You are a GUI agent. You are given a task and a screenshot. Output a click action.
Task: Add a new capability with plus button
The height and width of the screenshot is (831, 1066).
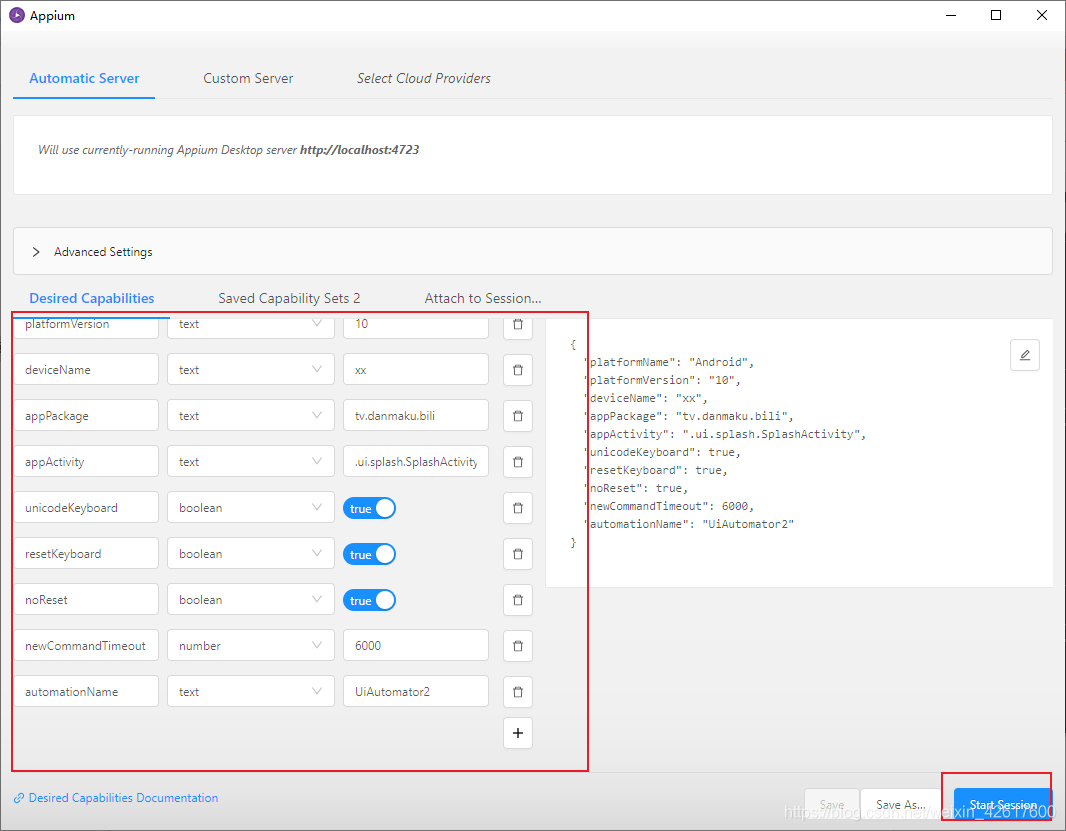tap(517, 733)
